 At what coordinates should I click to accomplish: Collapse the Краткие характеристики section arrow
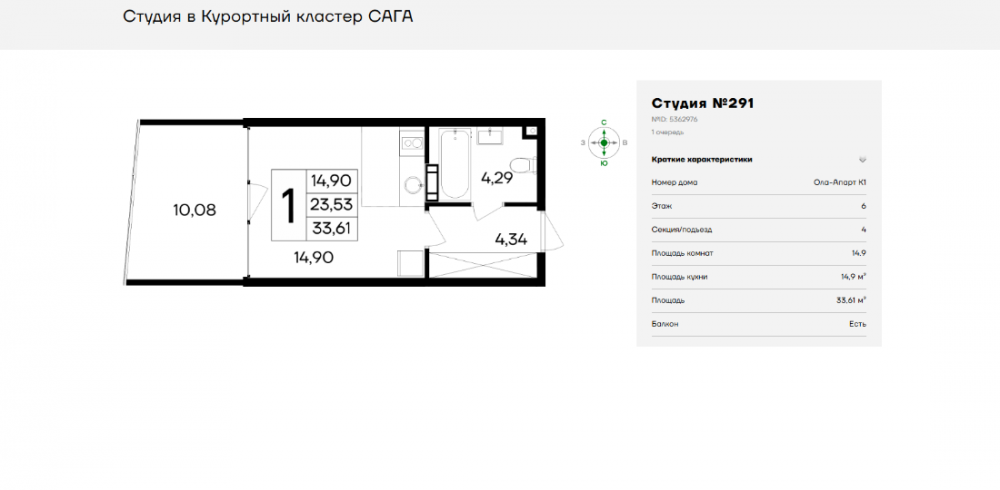tap(862, 159)
